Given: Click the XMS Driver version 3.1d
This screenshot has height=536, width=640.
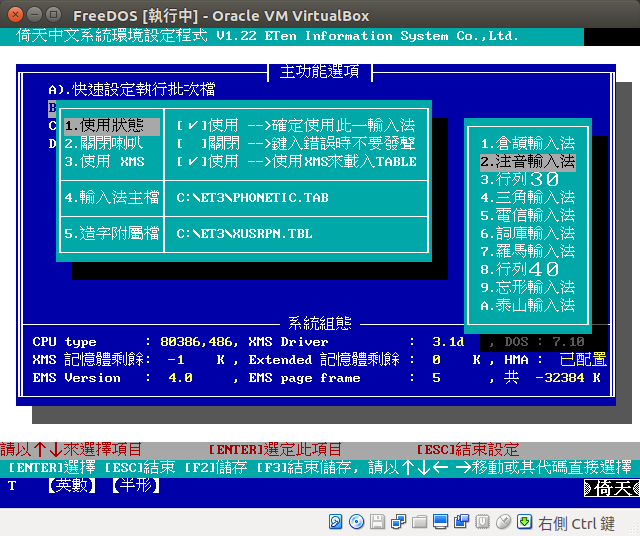Looking at the screenshot, I should pos(448,342).
